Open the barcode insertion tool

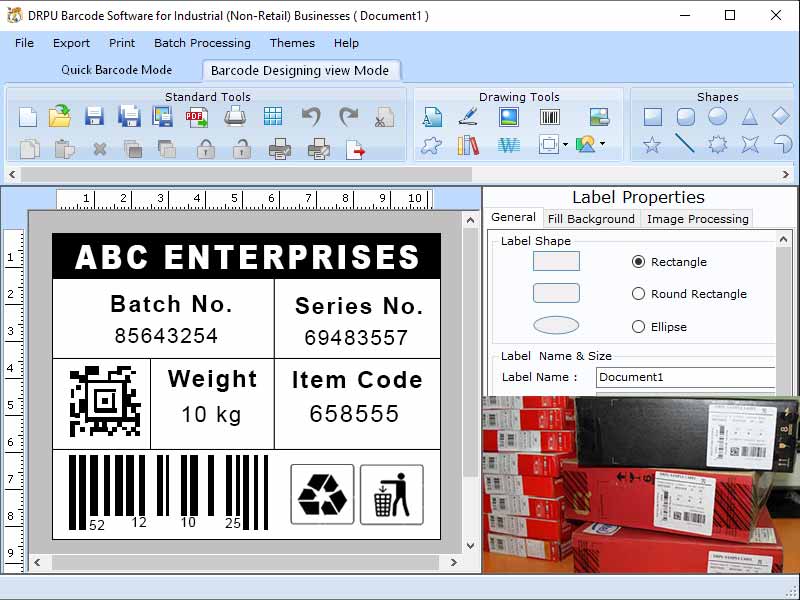pyautogui.click(x=550, y=116)
